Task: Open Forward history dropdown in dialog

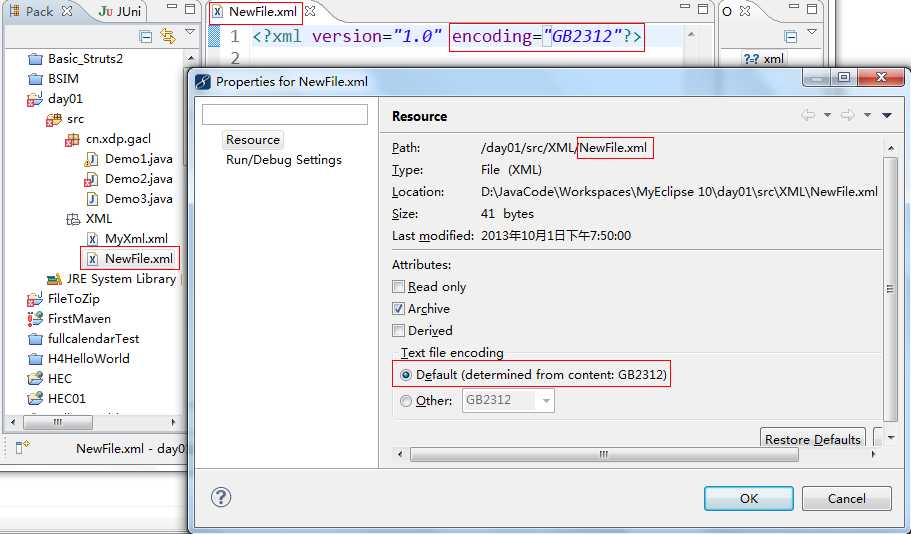Action: (867, 116)
